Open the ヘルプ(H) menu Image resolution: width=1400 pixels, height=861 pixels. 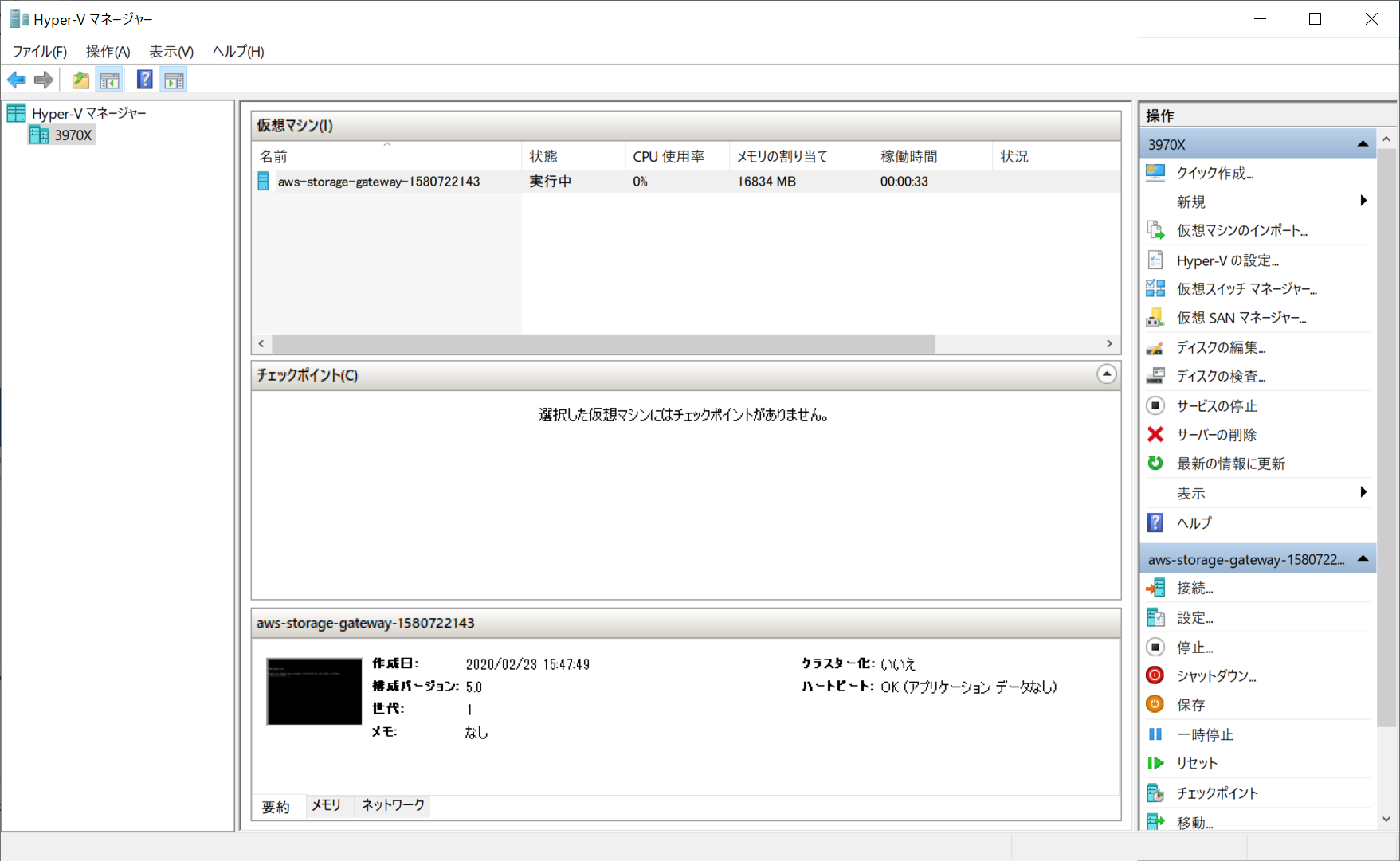(x=238, y=51)
